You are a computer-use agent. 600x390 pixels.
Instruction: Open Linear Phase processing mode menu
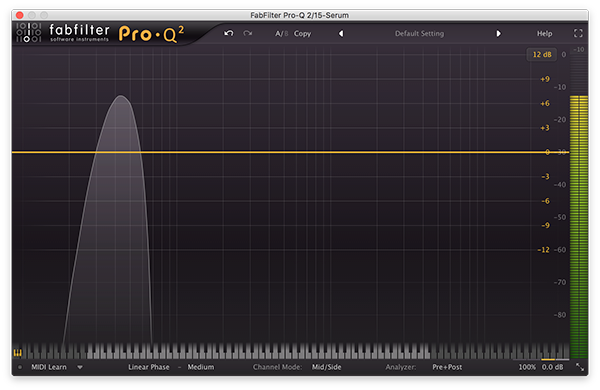coord(148,367)
